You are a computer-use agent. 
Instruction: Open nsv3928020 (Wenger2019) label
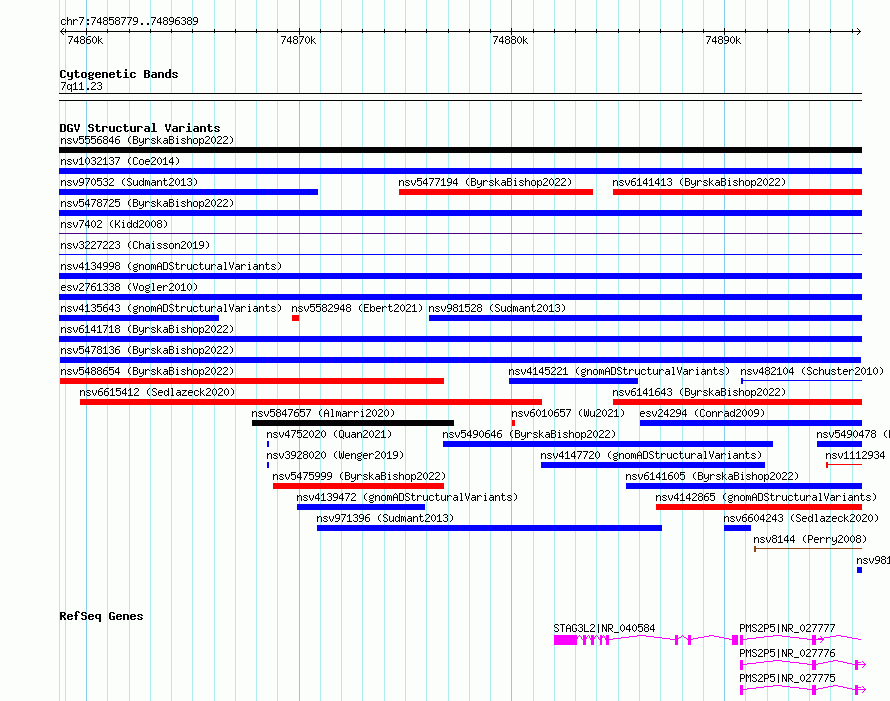[335, 455]
